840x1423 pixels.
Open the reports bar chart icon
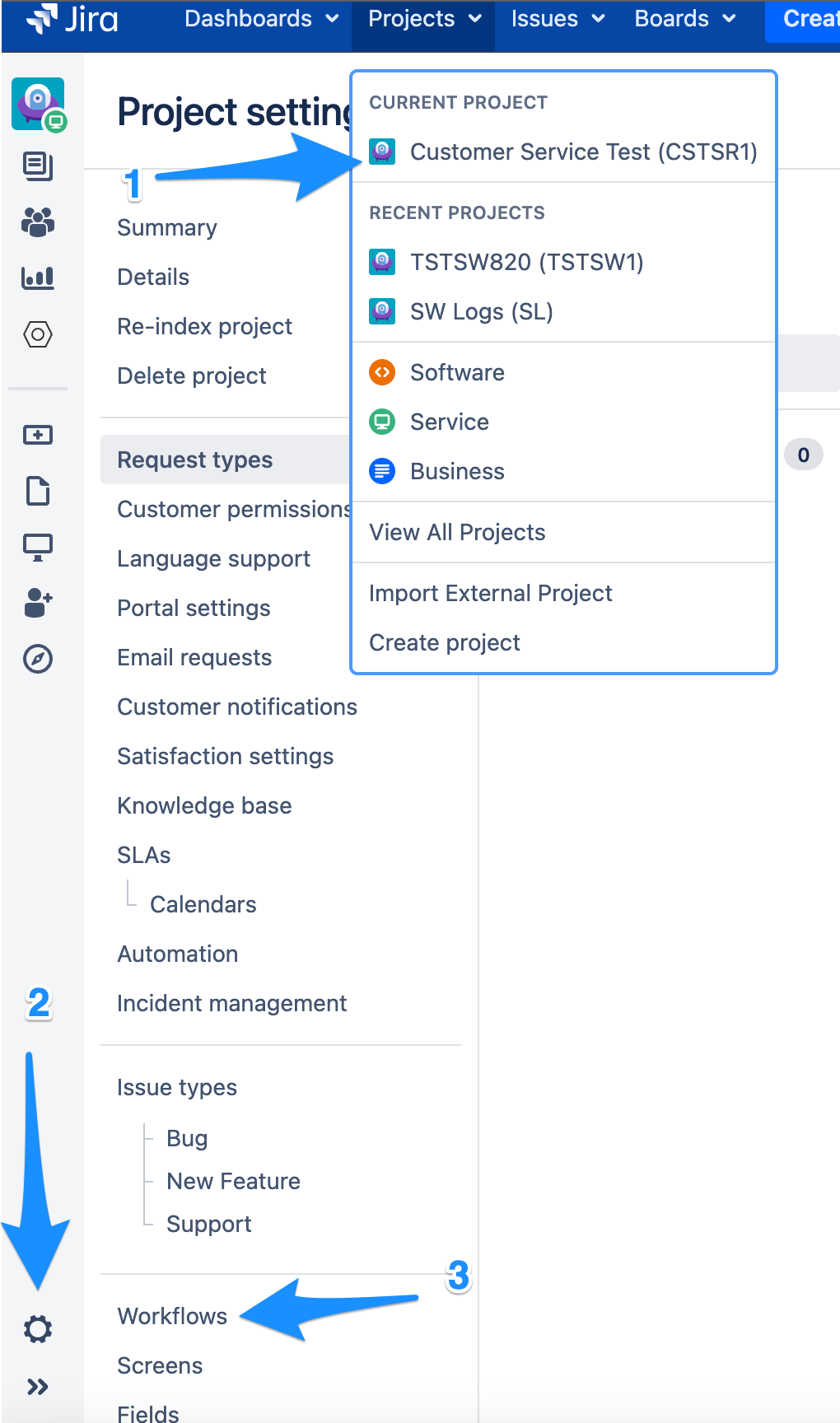click(38, 278)
